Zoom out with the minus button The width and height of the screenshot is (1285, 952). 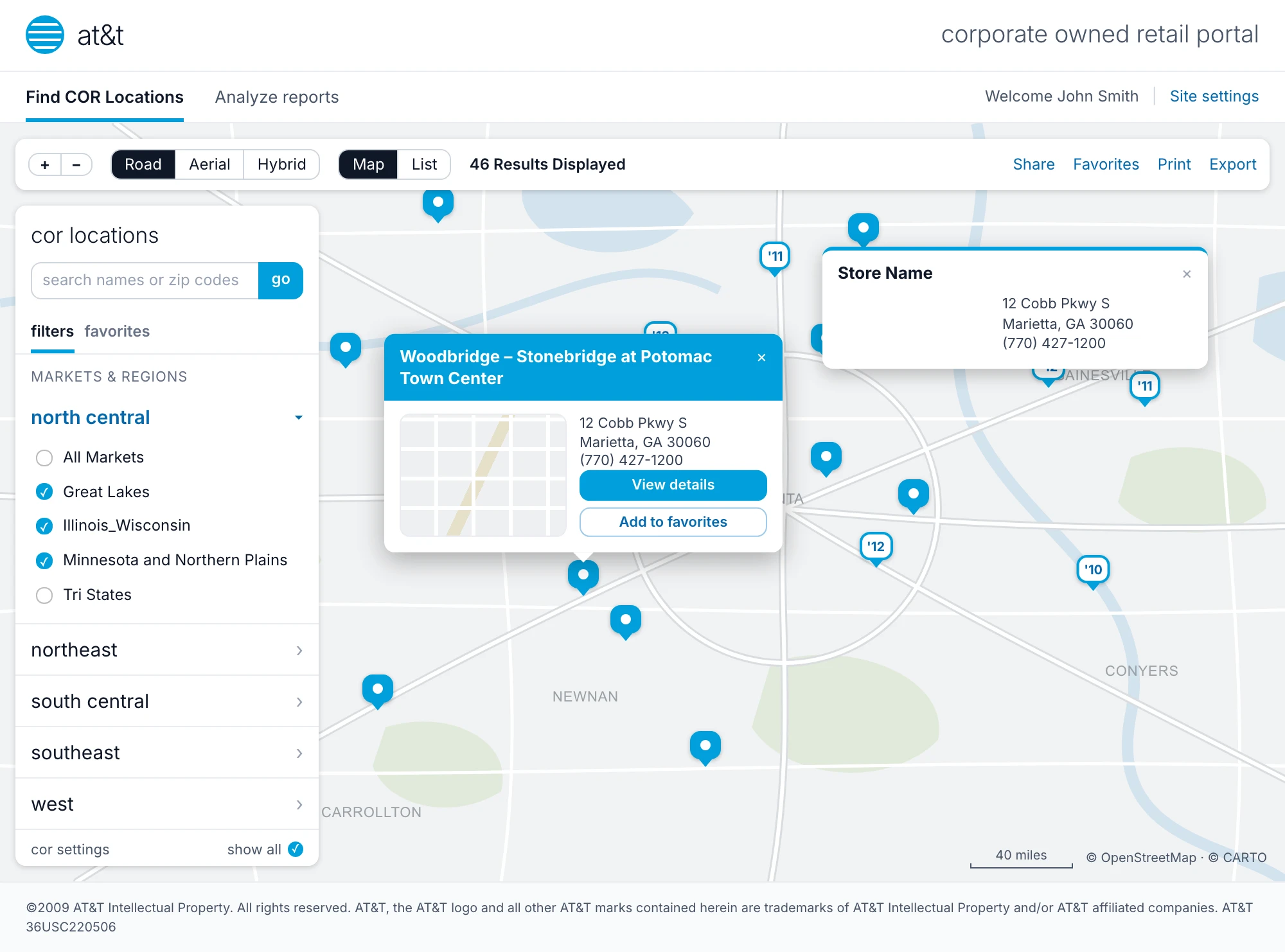click(x=76, y=165)
